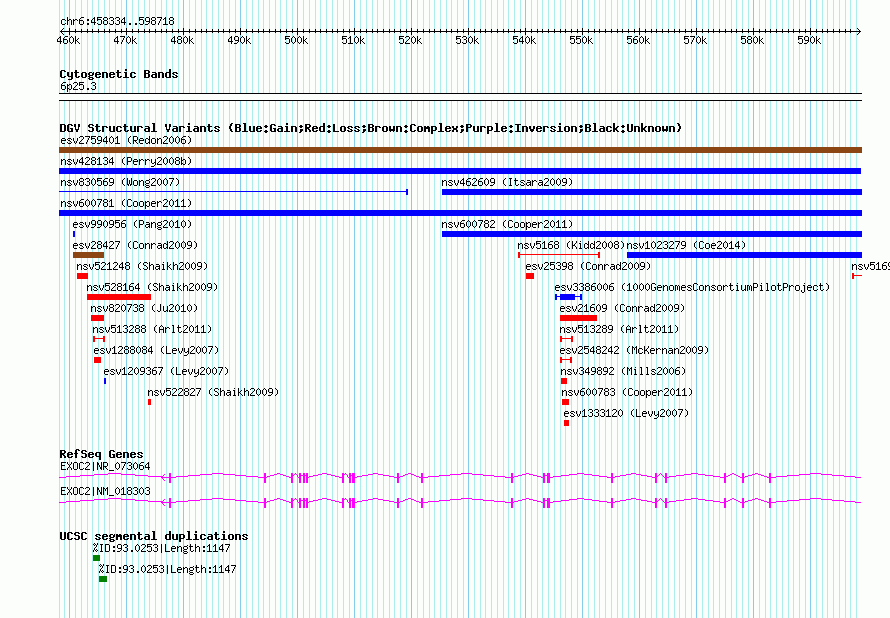Select nsv513289 (Arlt2011) variant label
The height and width of the screenshot is (618, 890).
(x=619, y=329)
